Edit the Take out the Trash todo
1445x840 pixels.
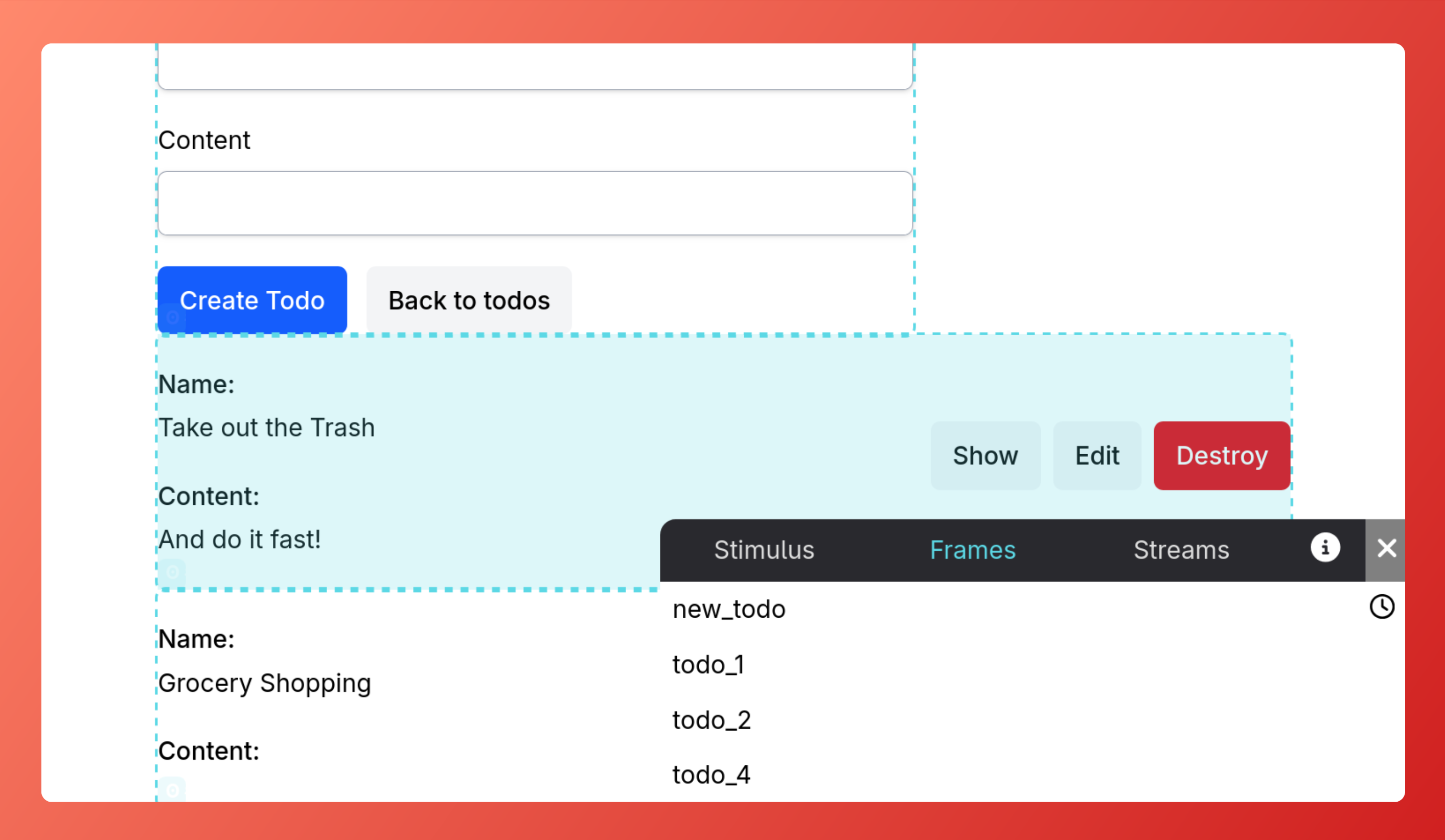click(x=1096, y=455)
